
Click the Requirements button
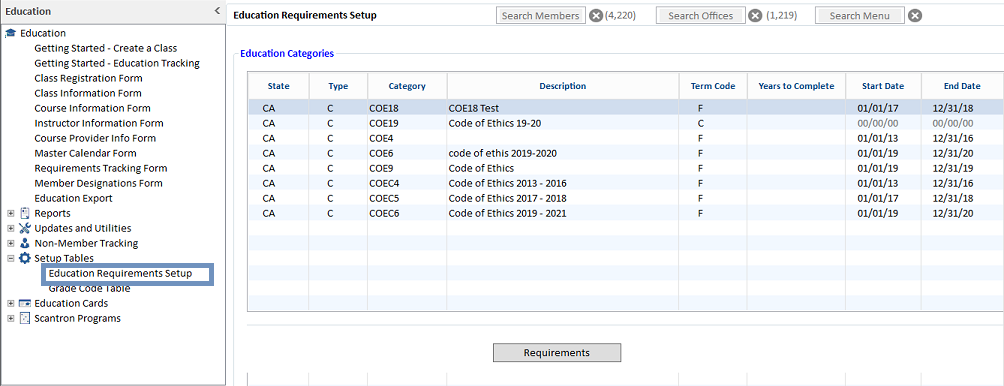[x=556, y=353]
